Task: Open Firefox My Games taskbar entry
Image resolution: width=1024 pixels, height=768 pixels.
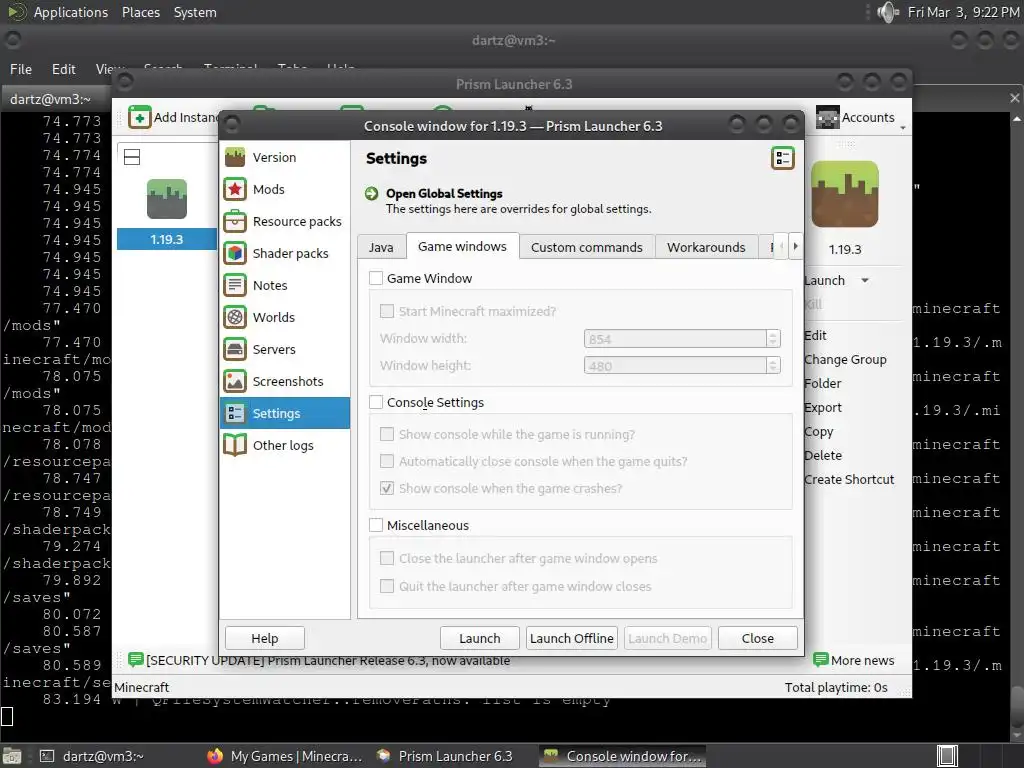Action: pos(285,756)
